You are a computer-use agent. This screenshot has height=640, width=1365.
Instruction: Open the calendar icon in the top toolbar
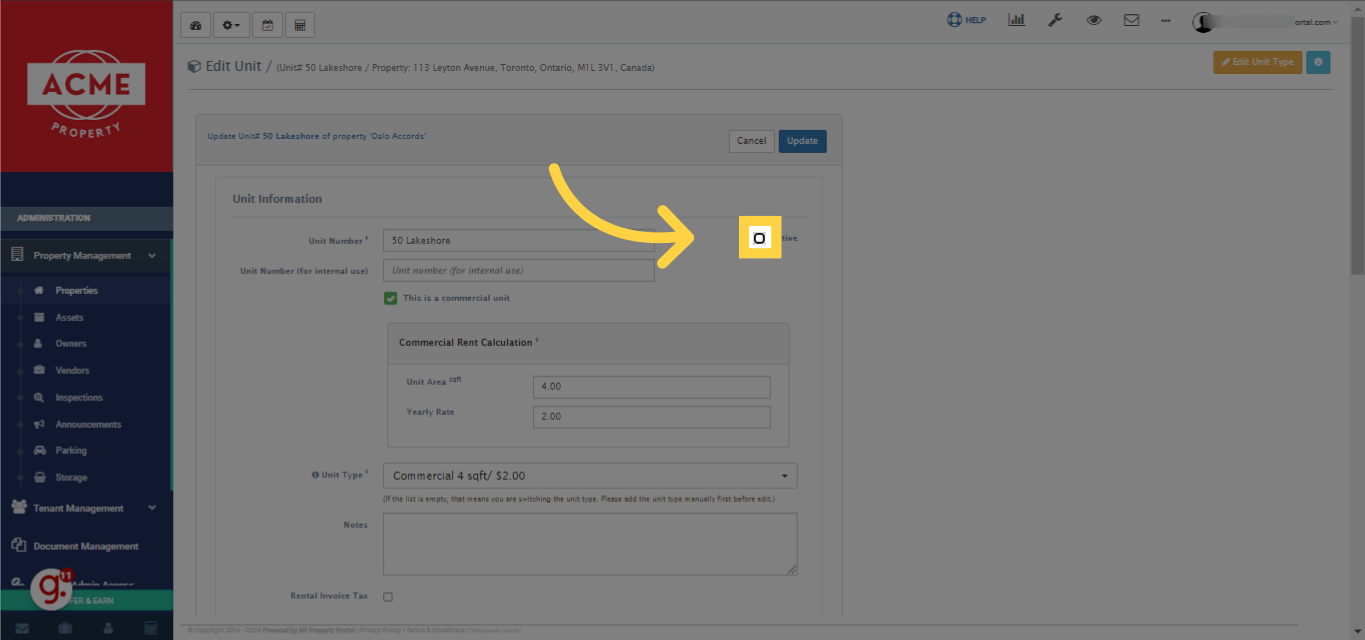click(267, 24)
